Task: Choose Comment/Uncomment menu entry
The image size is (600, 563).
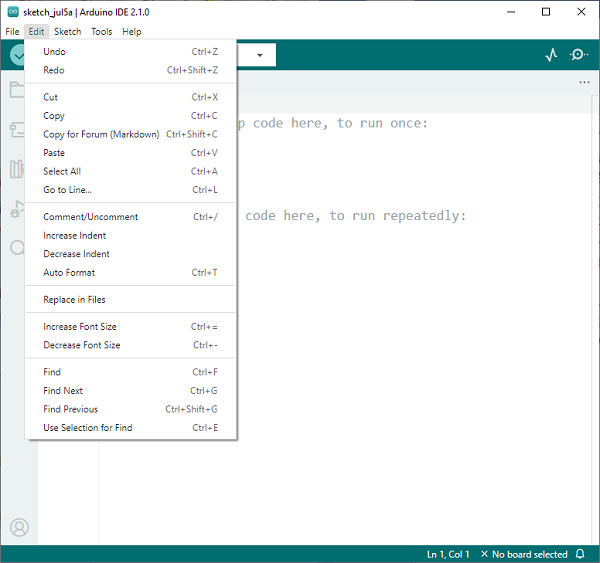Action: (130, 217)
